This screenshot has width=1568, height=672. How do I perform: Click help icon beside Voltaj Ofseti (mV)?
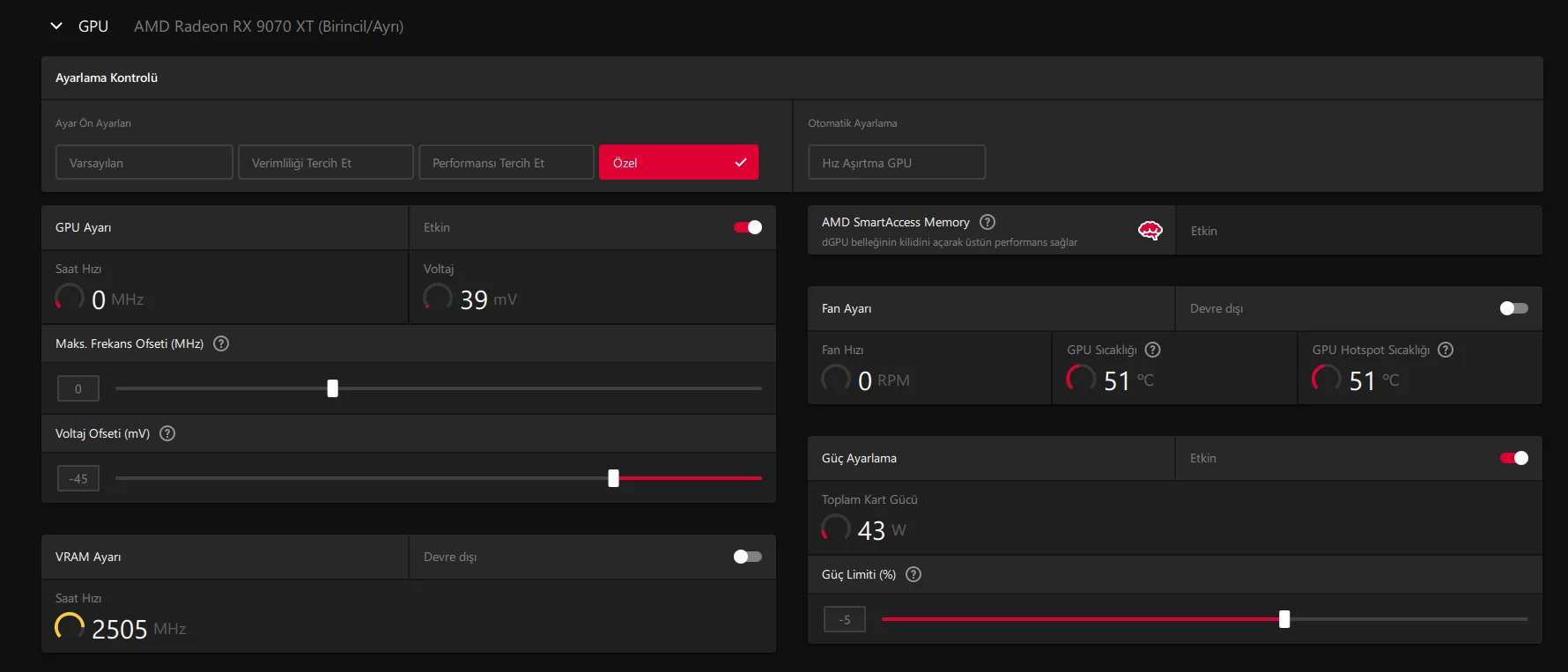pyautogui.click(x=167, y=433)
